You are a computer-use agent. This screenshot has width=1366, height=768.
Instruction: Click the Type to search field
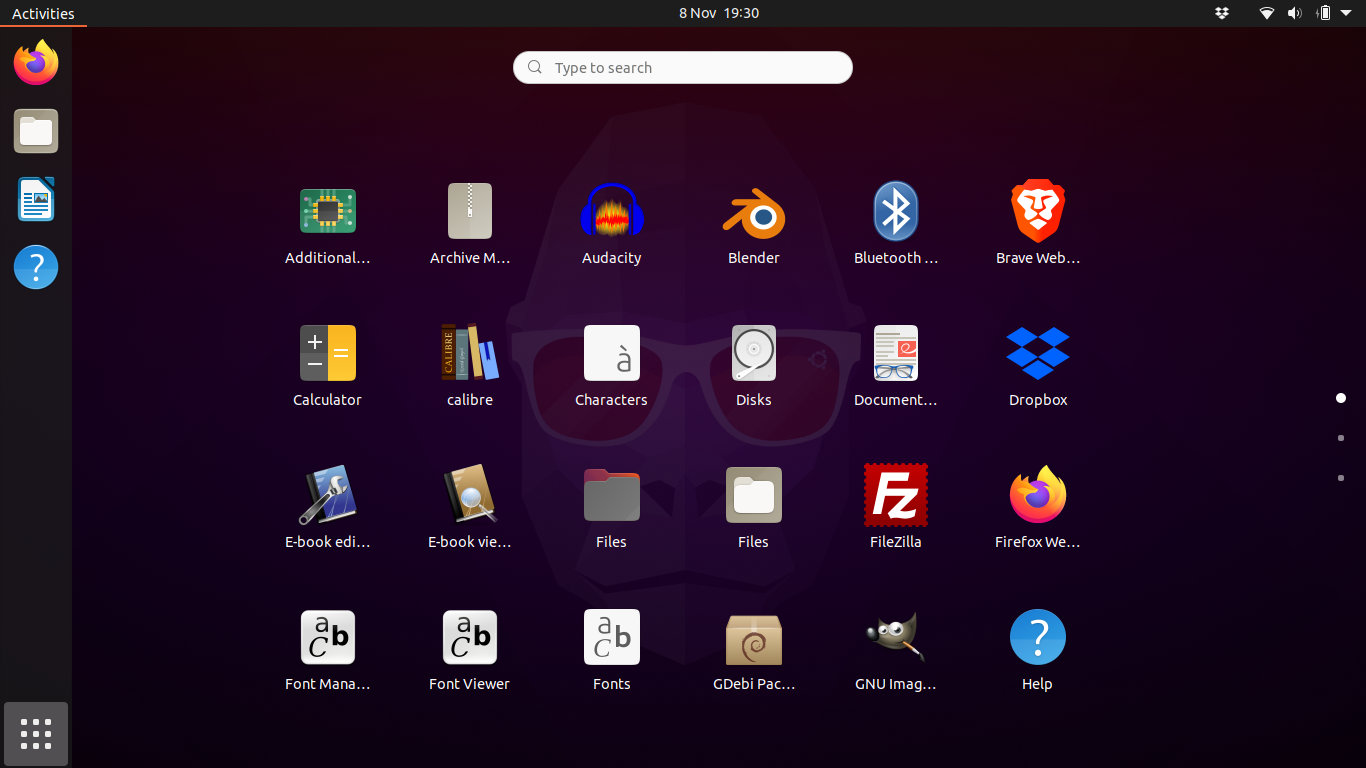(x=683, y=67)
